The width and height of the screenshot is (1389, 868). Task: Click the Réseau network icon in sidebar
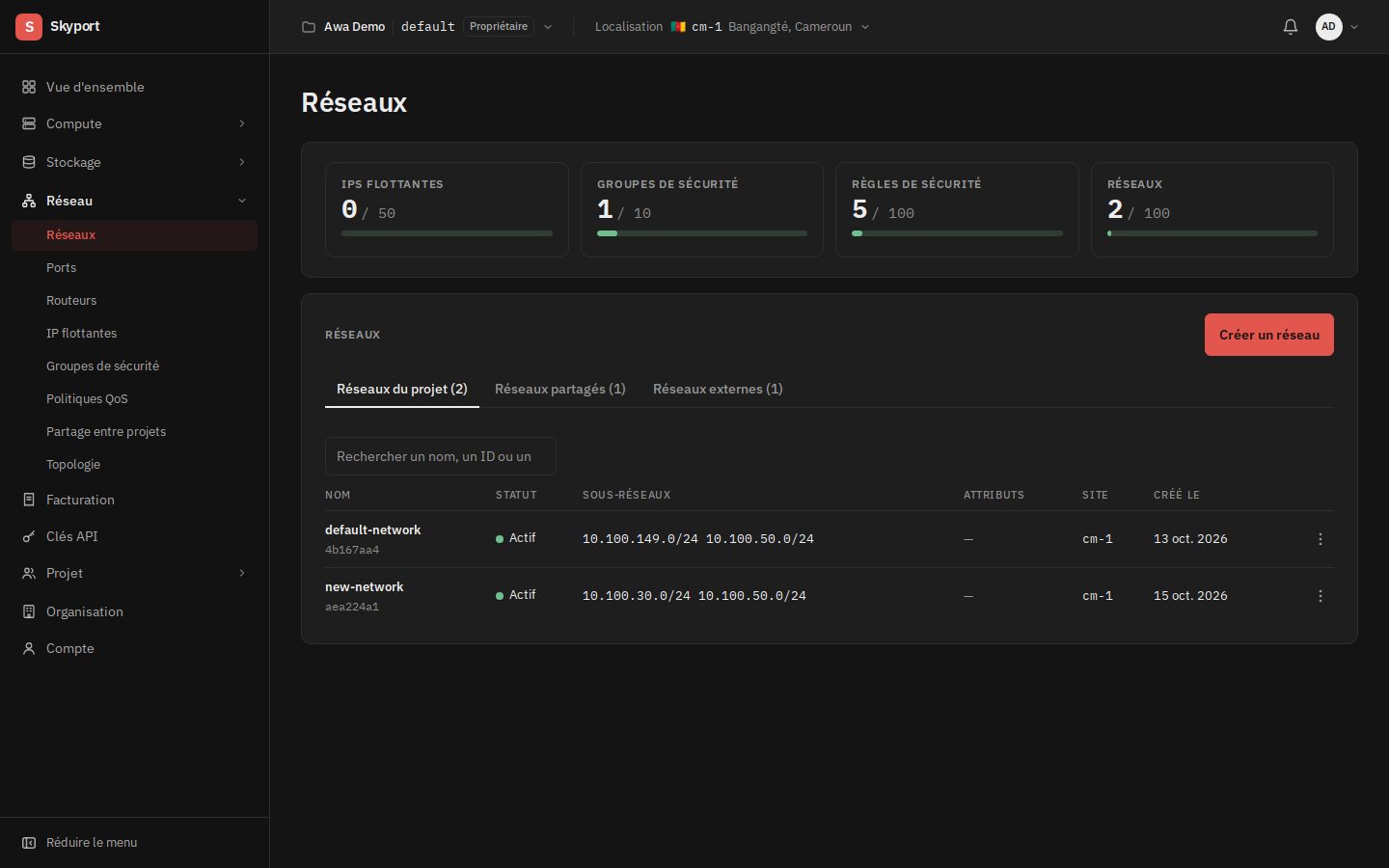29,201
